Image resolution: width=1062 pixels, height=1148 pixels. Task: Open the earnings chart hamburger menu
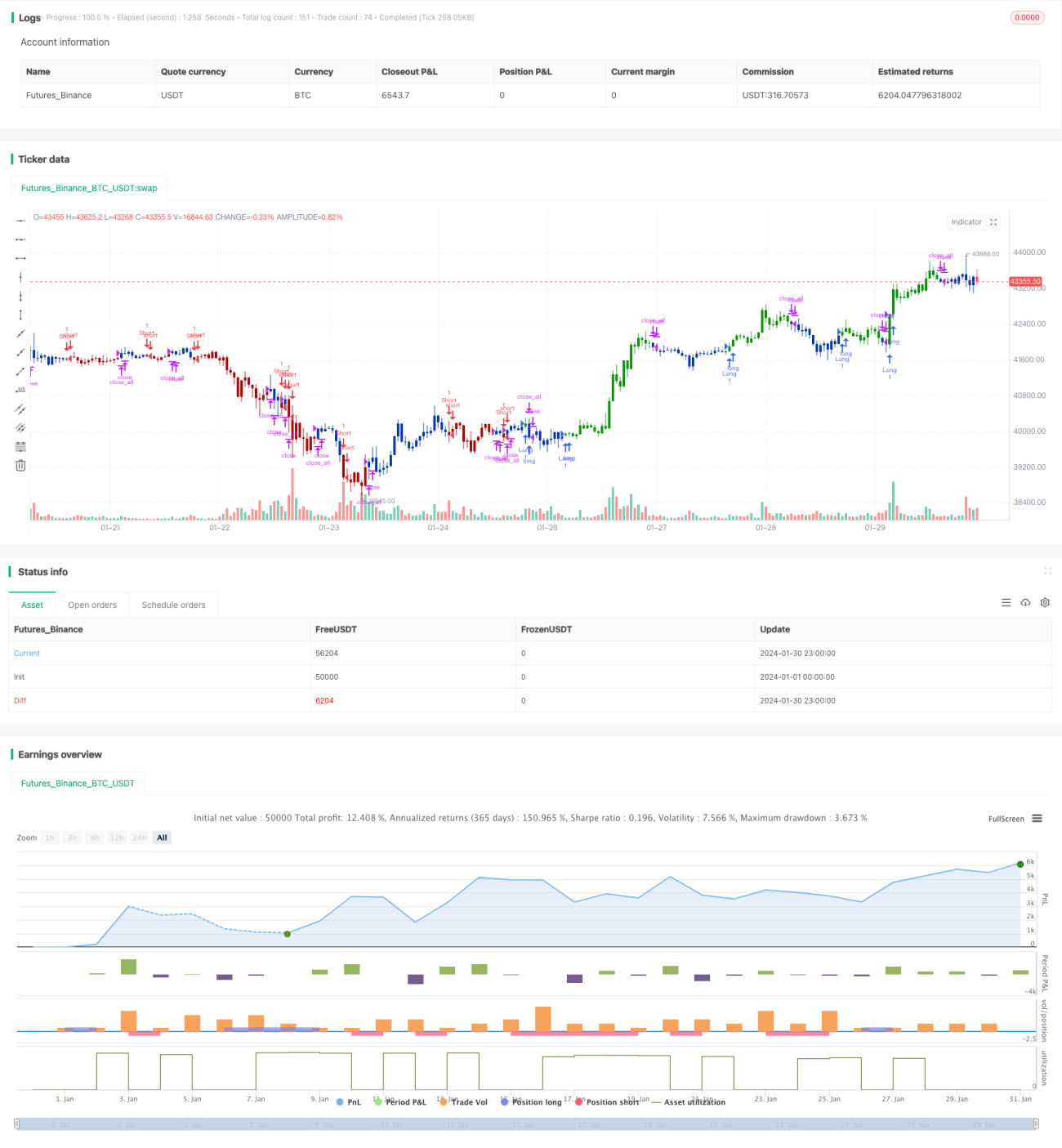tap(1037, 818)
